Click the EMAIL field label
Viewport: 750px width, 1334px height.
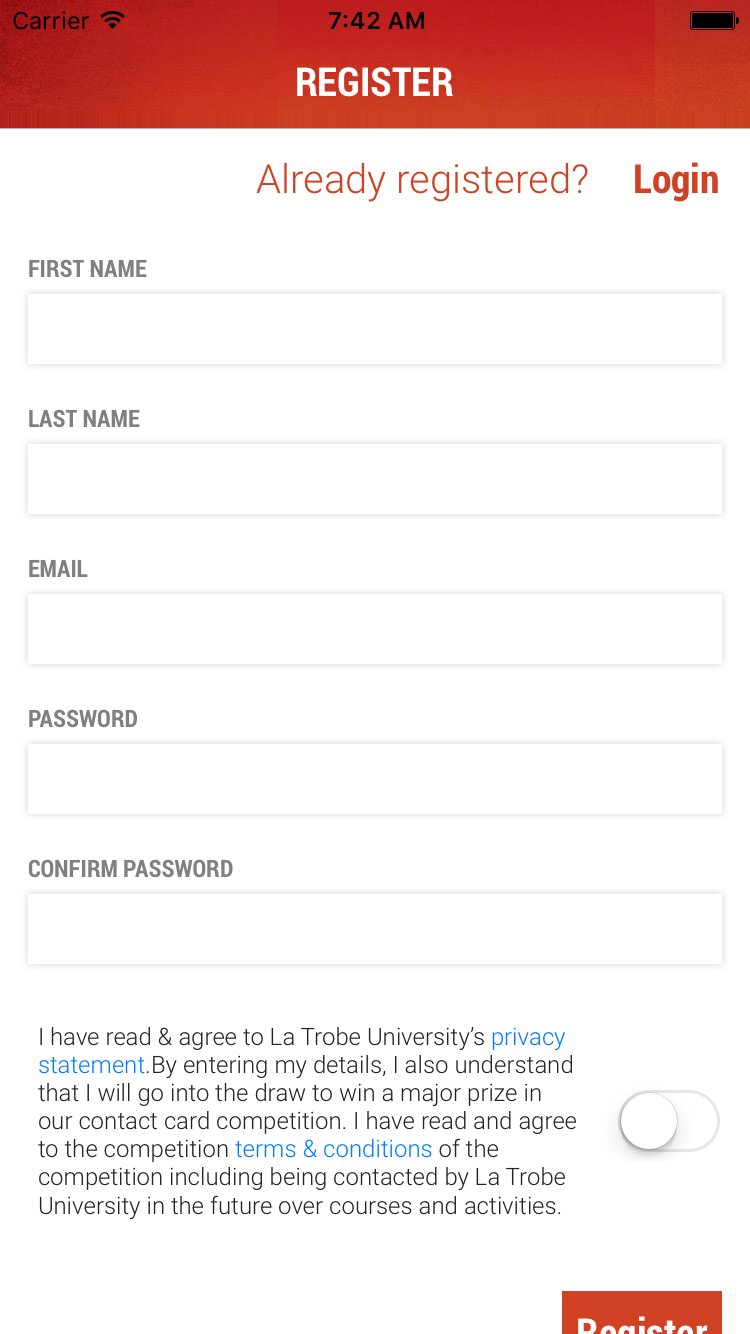[x=57, y=568]
